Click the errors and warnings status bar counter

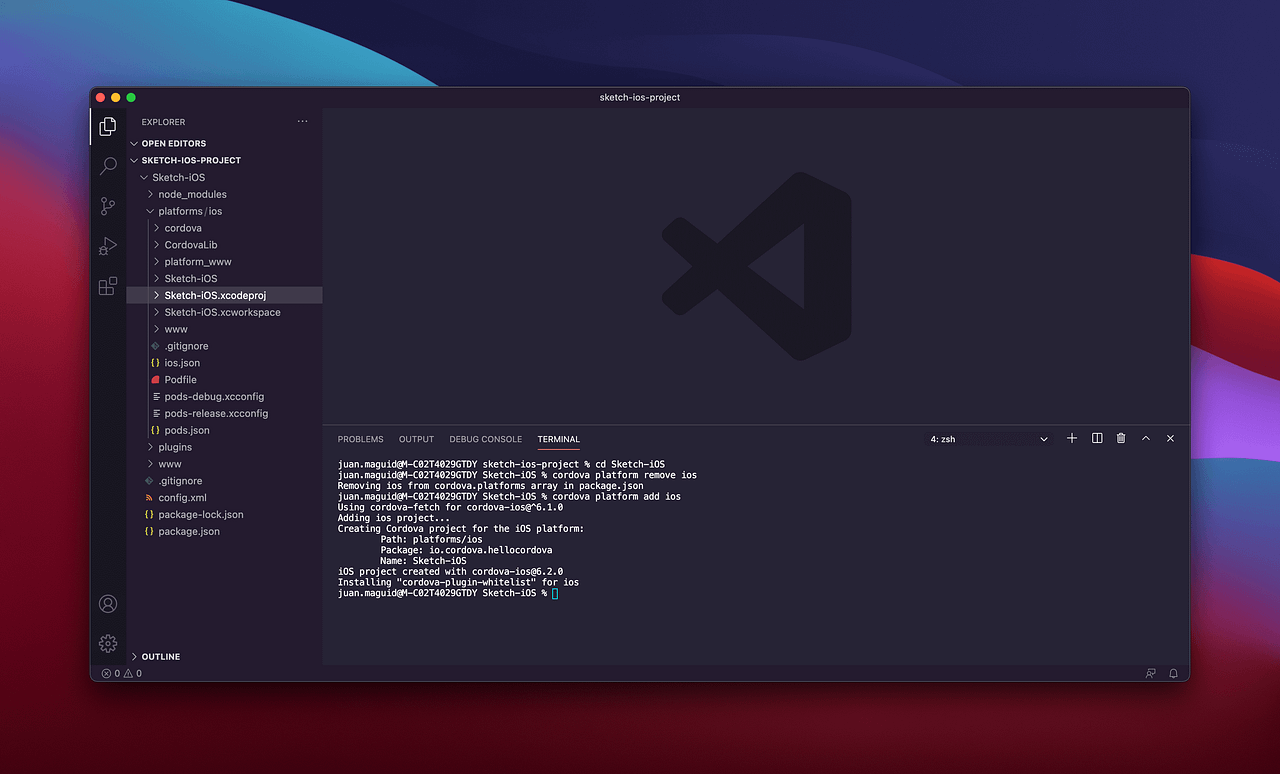click(x=122, y=673)
